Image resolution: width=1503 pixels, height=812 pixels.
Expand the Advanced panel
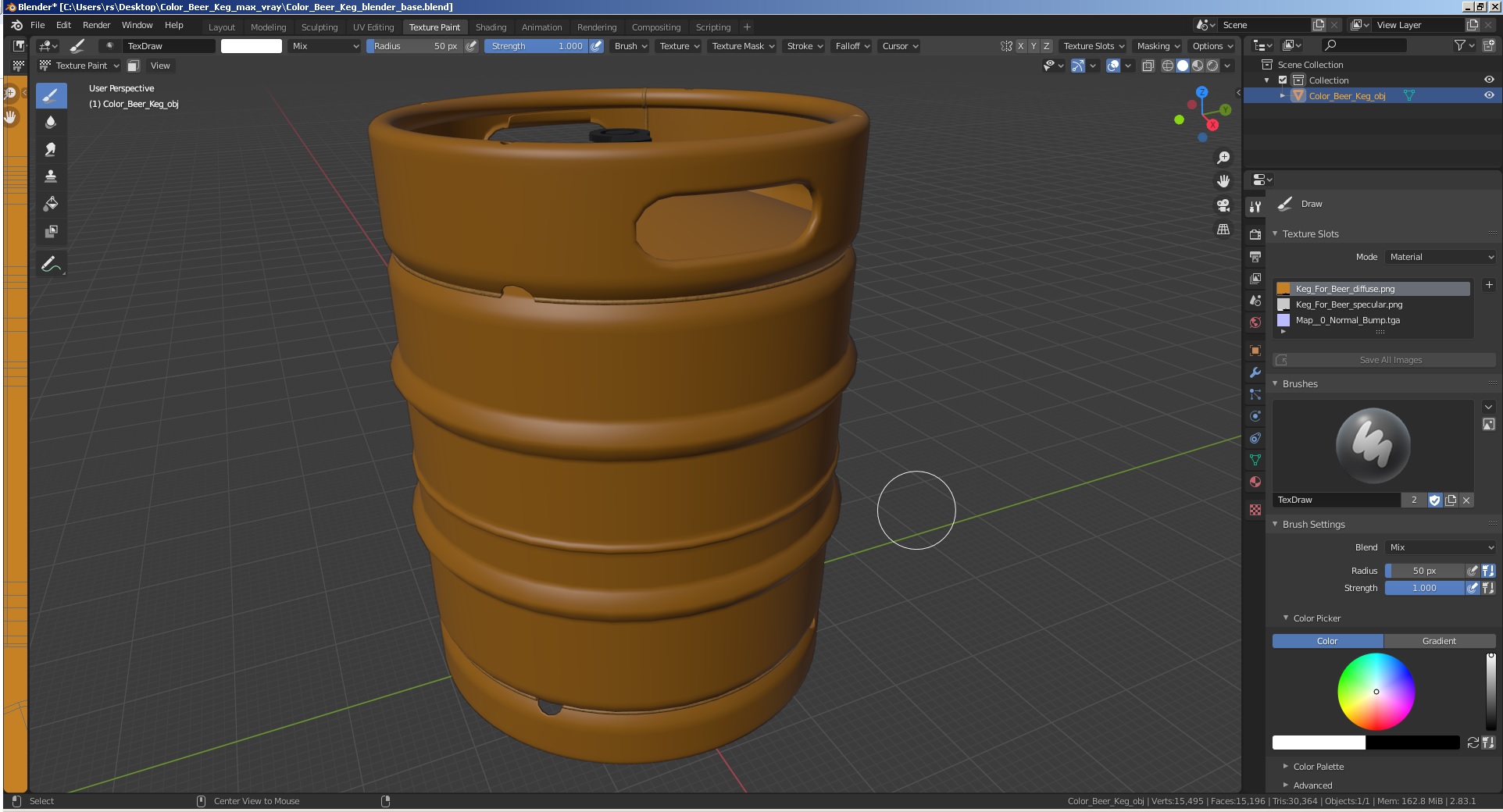point(1312,785)
